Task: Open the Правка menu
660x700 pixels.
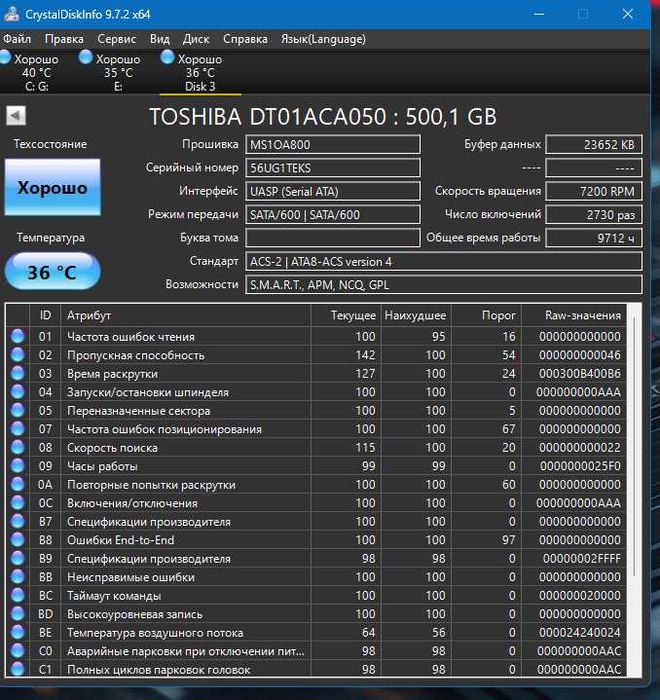Action: (64, 39)
